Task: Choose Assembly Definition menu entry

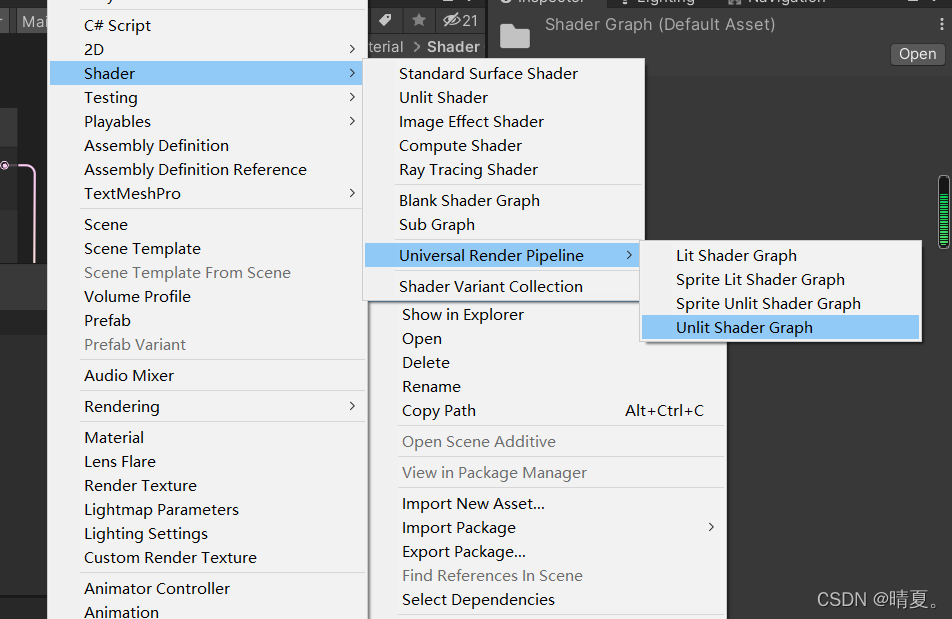Action: [206, 146]
